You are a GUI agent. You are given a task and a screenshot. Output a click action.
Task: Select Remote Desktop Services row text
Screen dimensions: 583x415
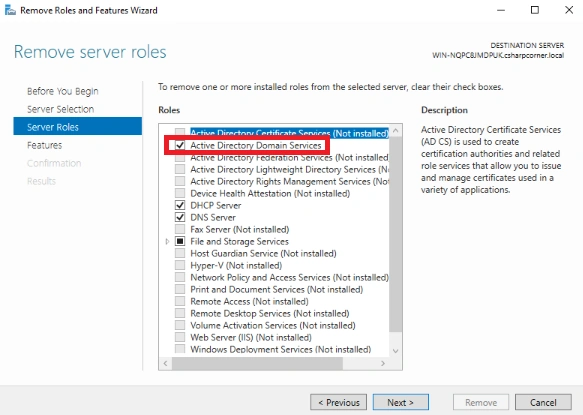[x=270, y=313]
